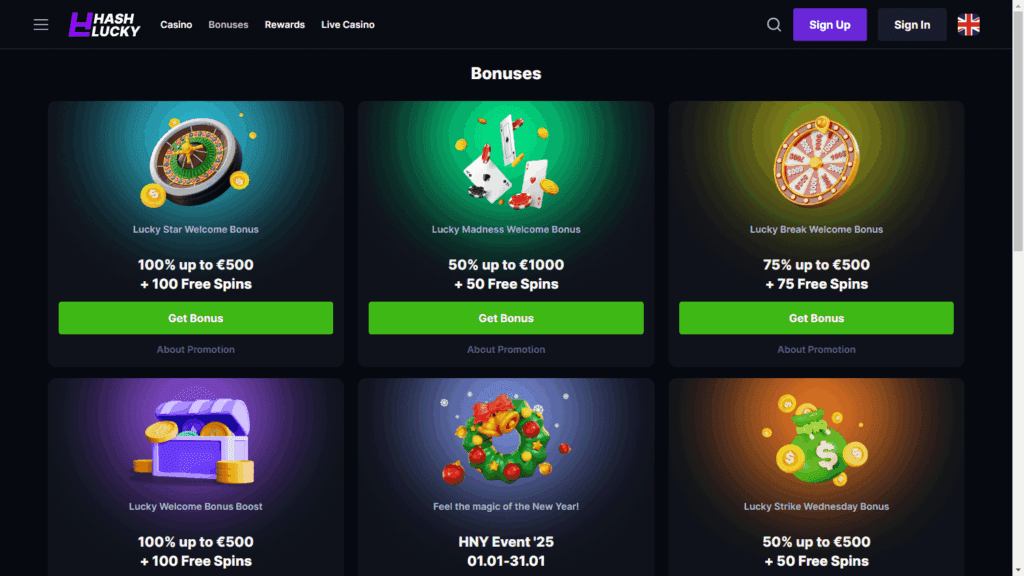Click the fortune wheel bonus image

(x=816, y=161)
